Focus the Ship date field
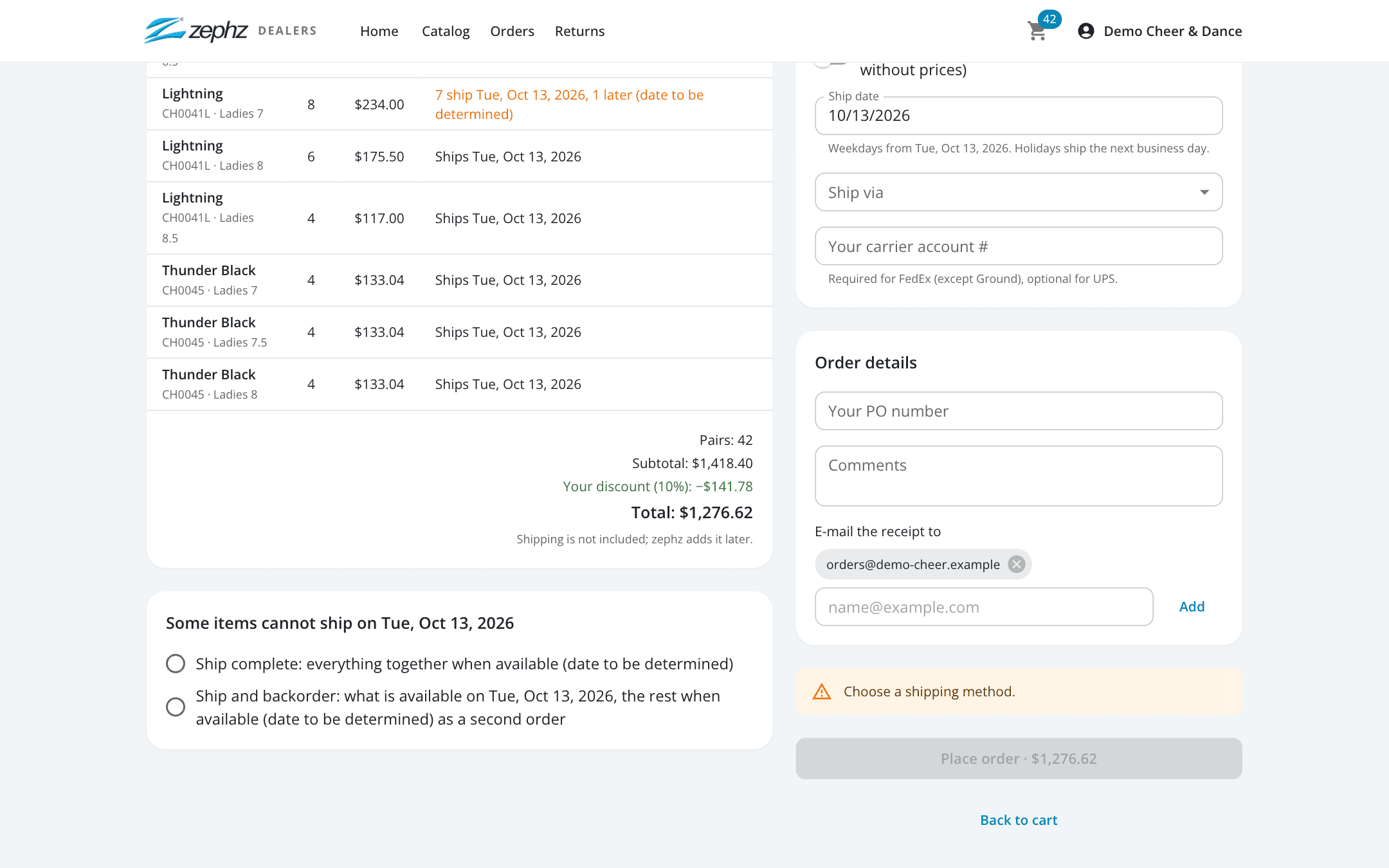The height and width of the screenshot is (868, 1389). (1019, 116)
